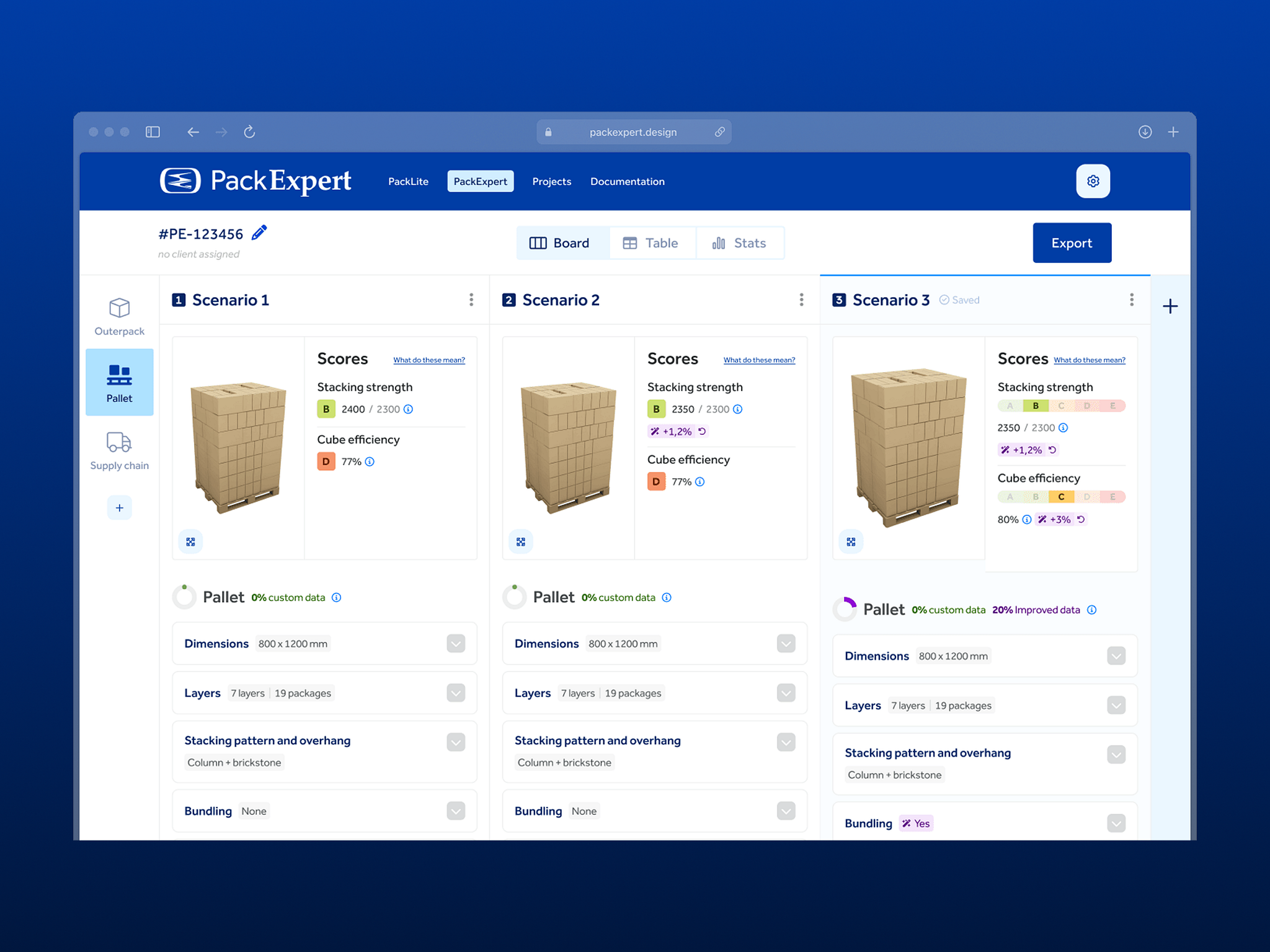Open Supply chain in the sidebar
The width and height of the screenshot is (1270, 952).
point(119,451)
